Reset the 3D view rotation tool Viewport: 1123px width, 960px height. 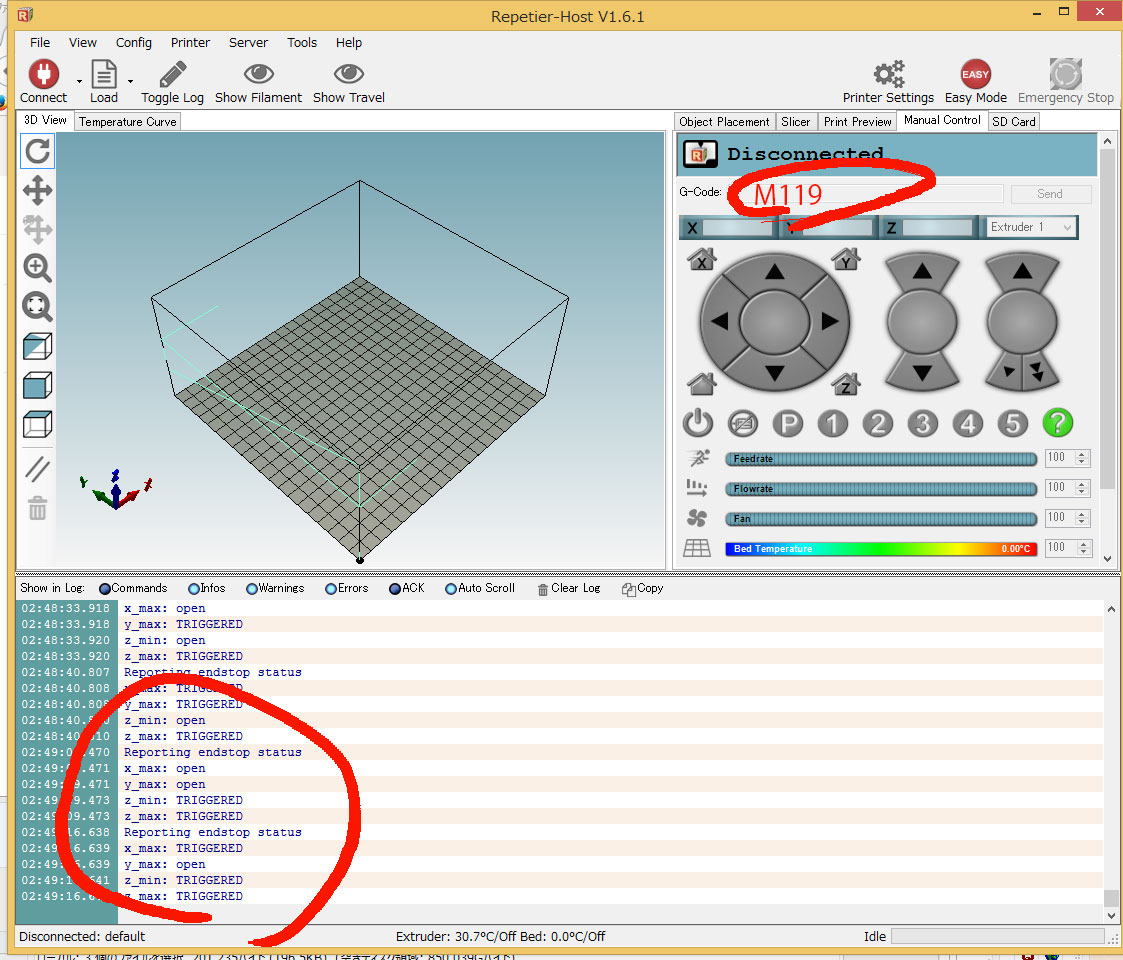point(37,151)
